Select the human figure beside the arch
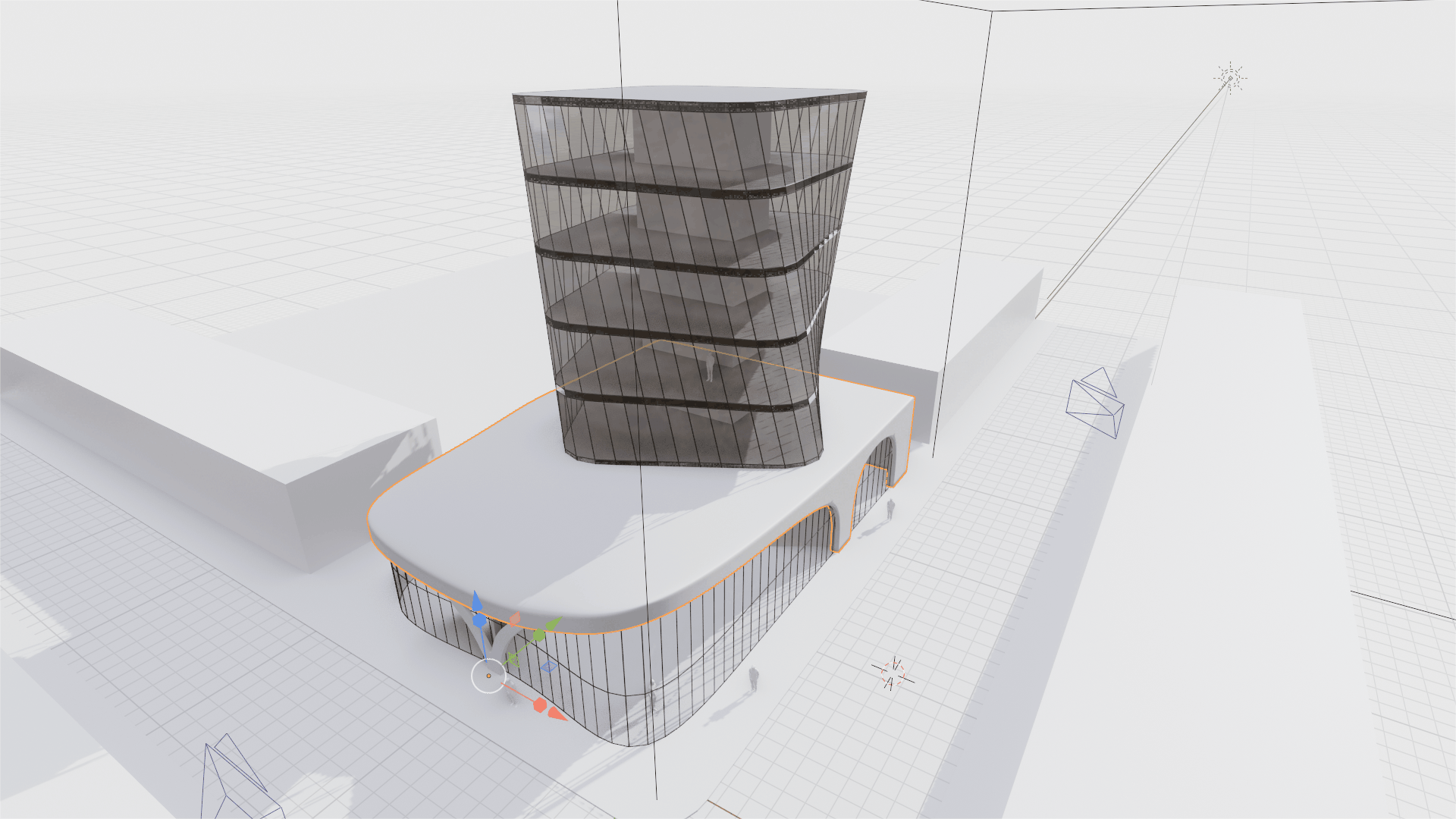 click(x=890, y=509)
